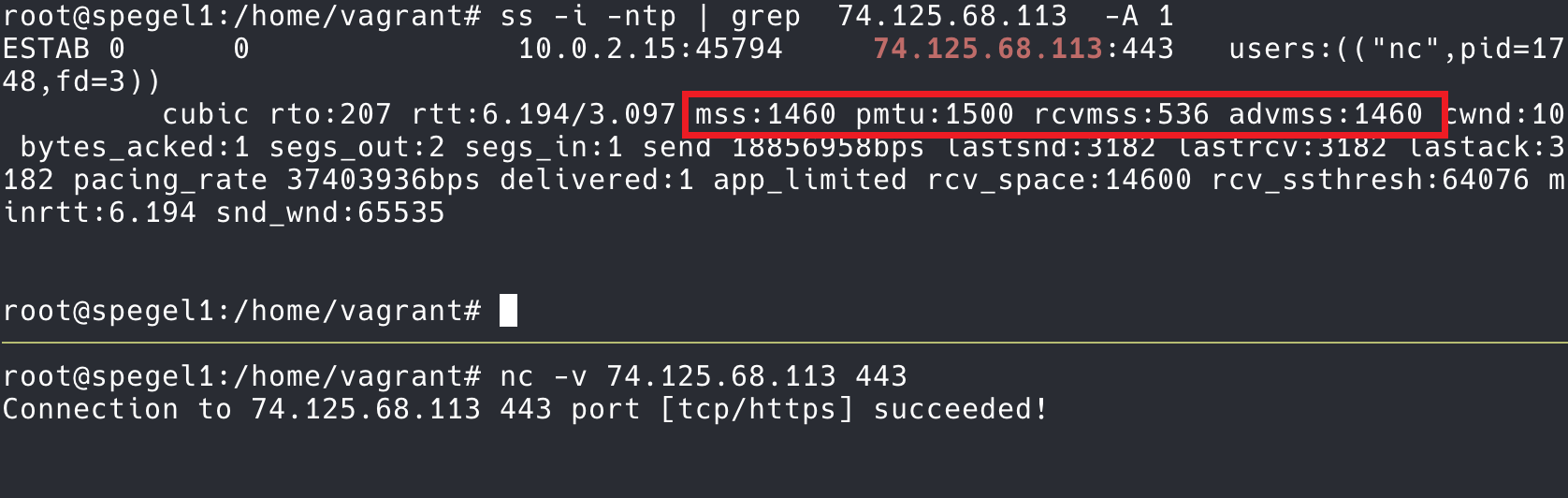Click the cubic congestion algorithm text
The width and height of the screenshot is (1568, 498).
(x=206, y=114)
